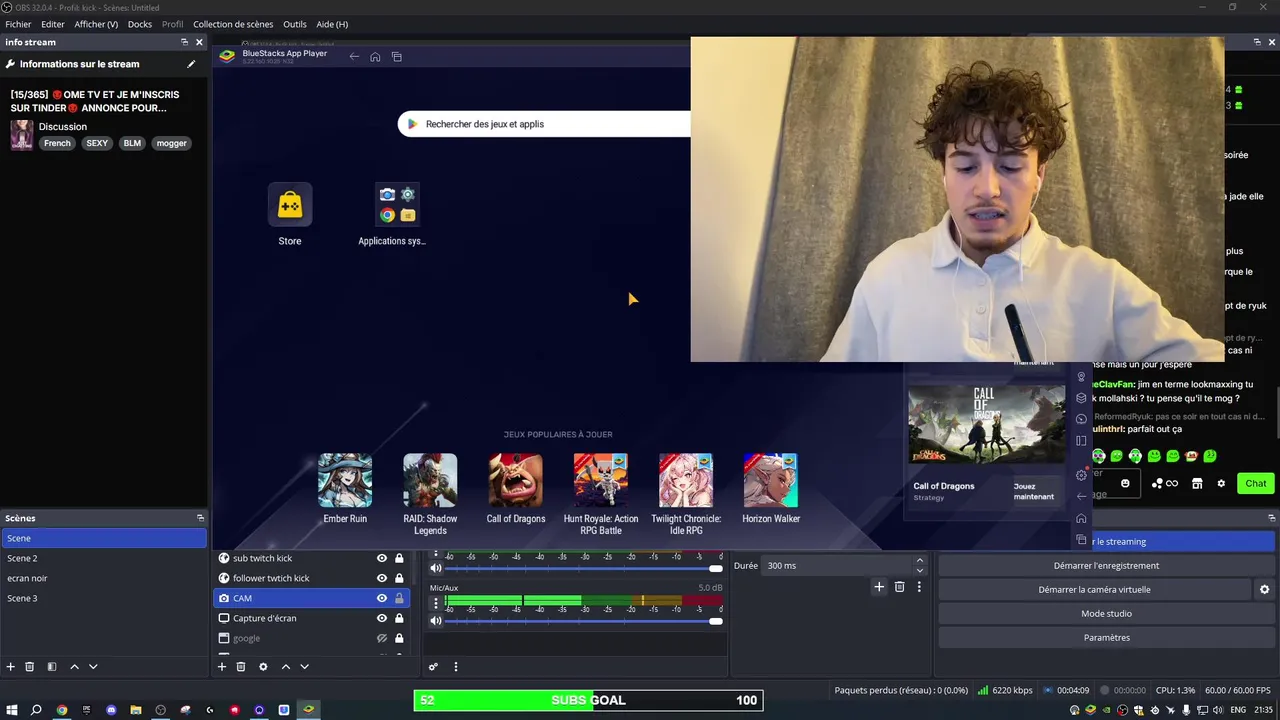Open the Outils menu

295,24
